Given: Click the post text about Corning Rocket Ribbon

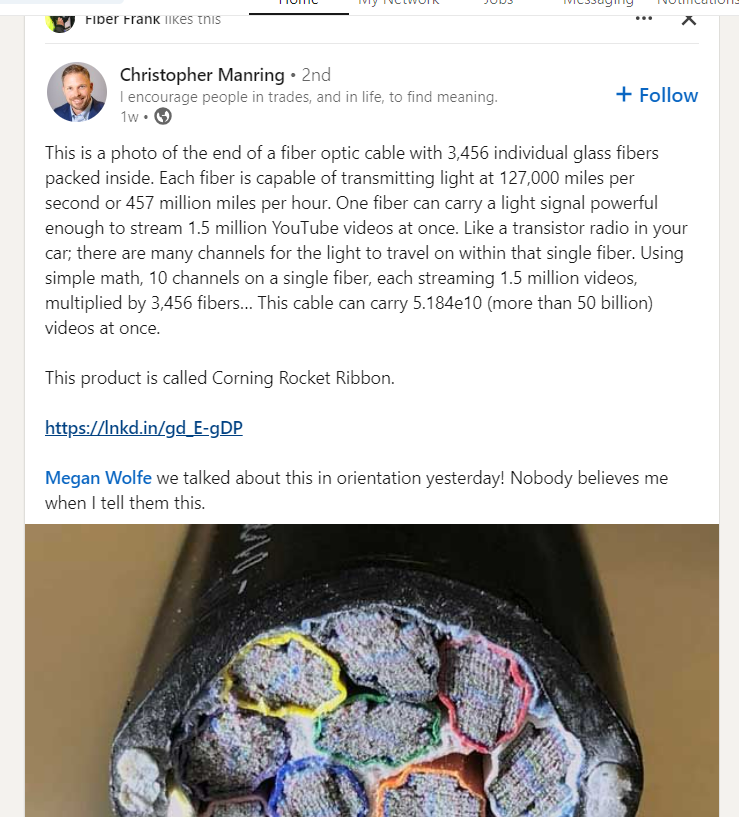Looking at the screenshot, I should point(219,378).
